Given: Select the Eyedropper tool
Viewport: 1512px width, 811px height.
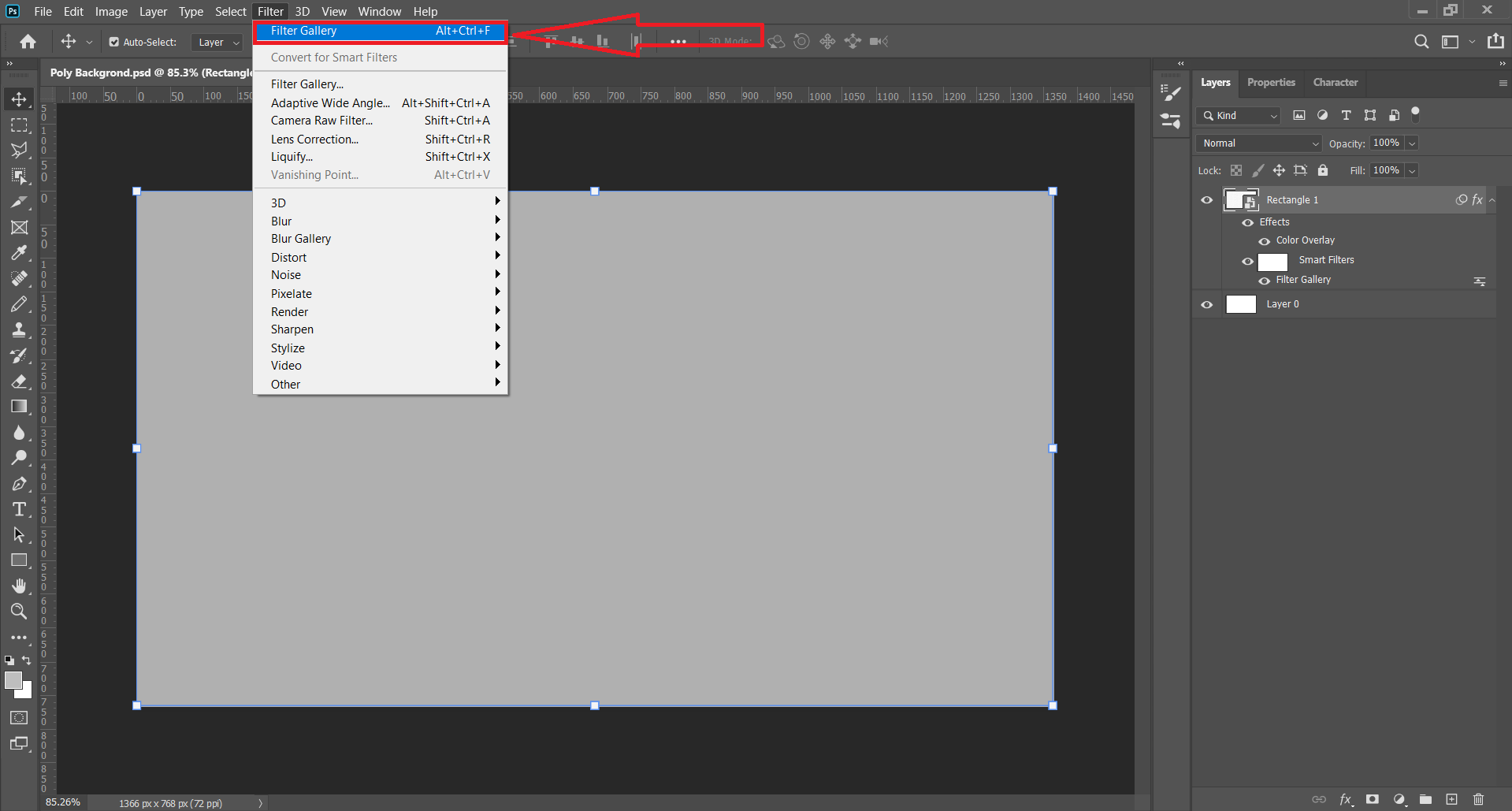Looking at the screenshot, I should pyautogui.click(x=19, y=253).
